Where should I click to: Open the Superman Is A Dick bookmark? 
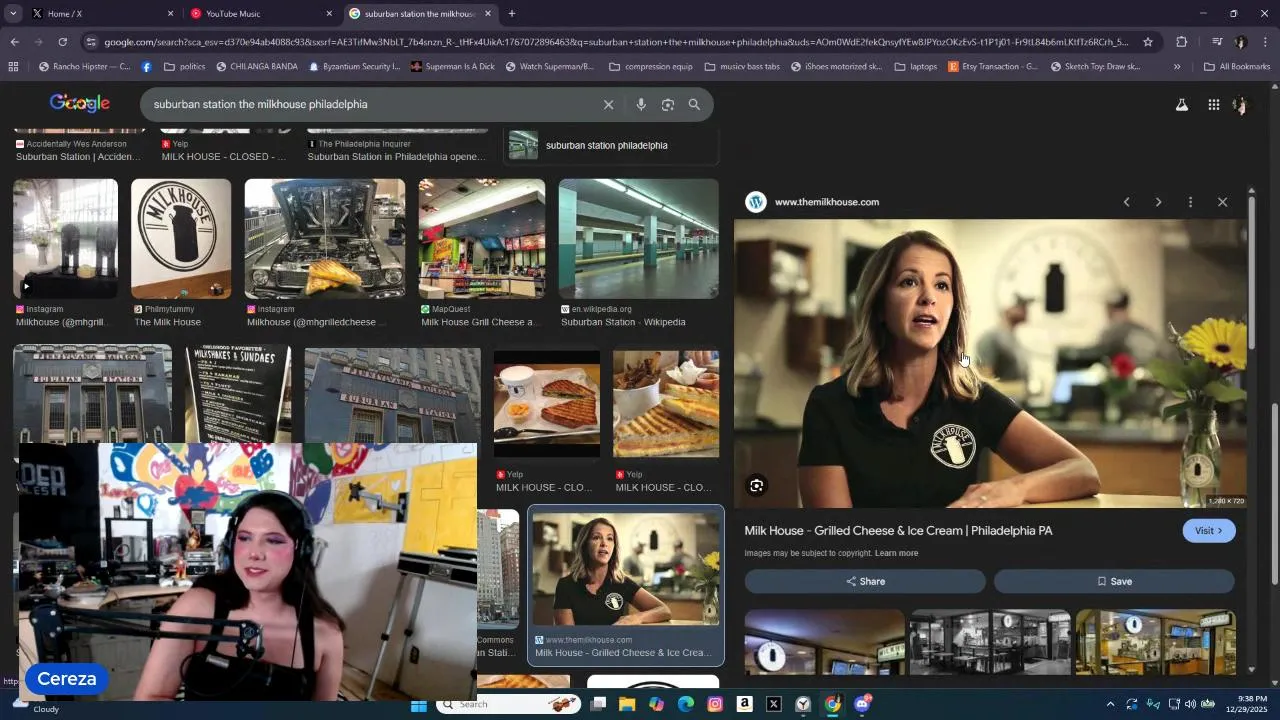click(452, 67)
